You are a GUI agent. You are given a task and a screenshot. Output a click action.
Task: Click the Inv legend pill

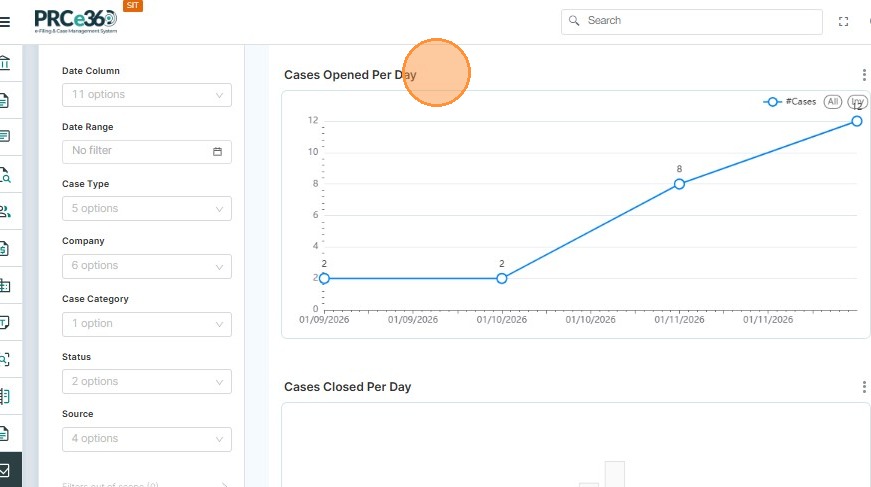(857, 102)
